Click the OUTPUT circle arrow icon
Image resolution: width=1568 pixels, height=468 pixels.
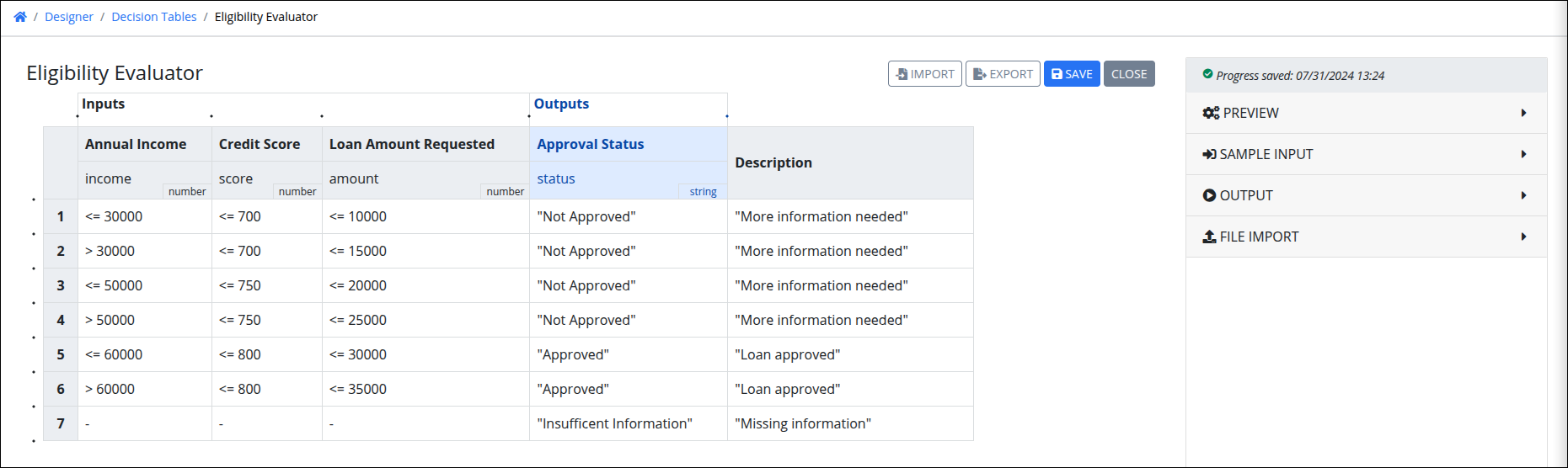pyautogui.click(x=1209, y=195)
